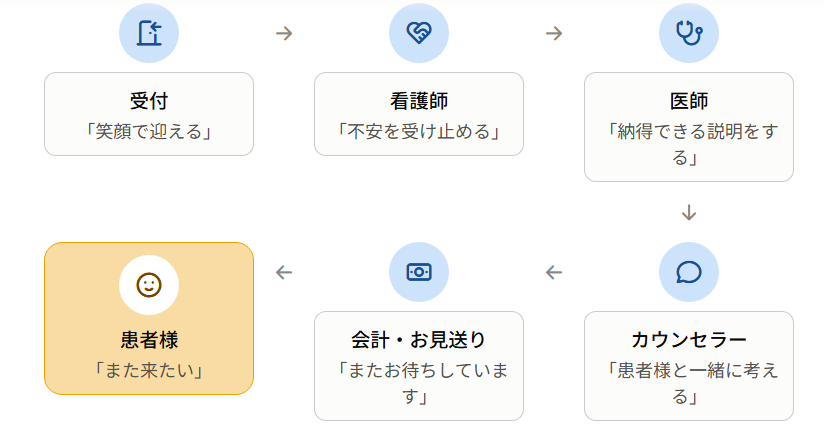Click the stethoscope doctor icon
824x431 pixels.
689,33
